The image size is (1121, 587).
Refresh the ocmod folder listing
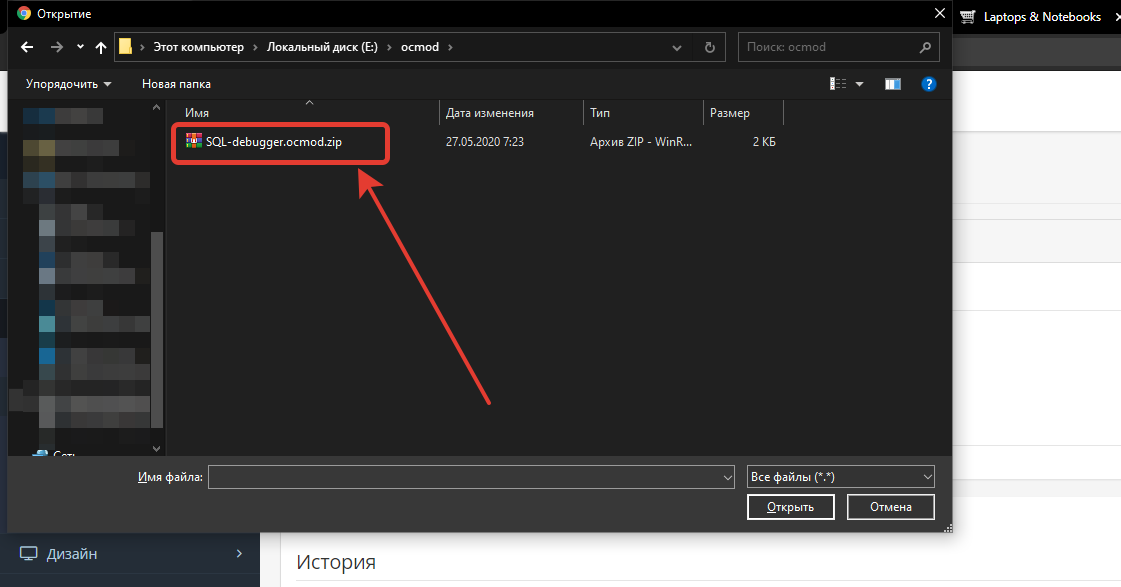[x=710, y=47]
